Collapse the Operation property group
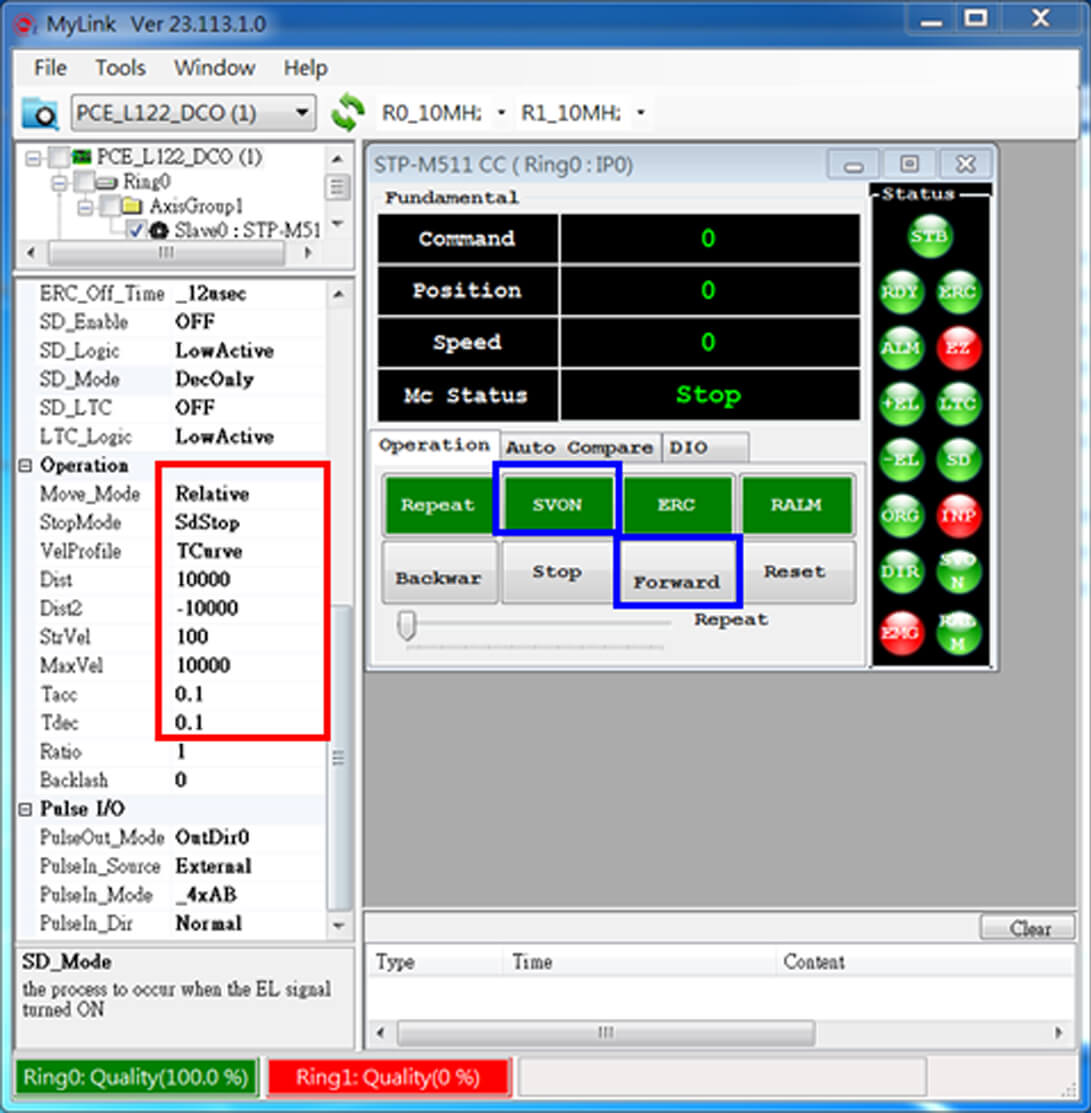1091x1113 pixels. [26, 466]
